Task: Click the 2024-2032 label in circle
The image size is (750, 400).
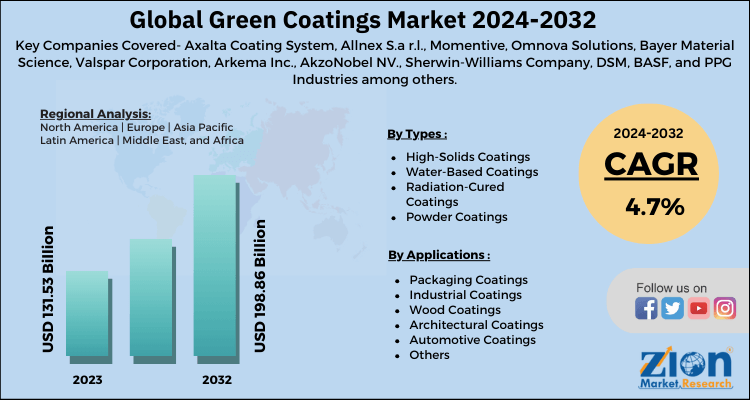Action: tap(648, 133)
